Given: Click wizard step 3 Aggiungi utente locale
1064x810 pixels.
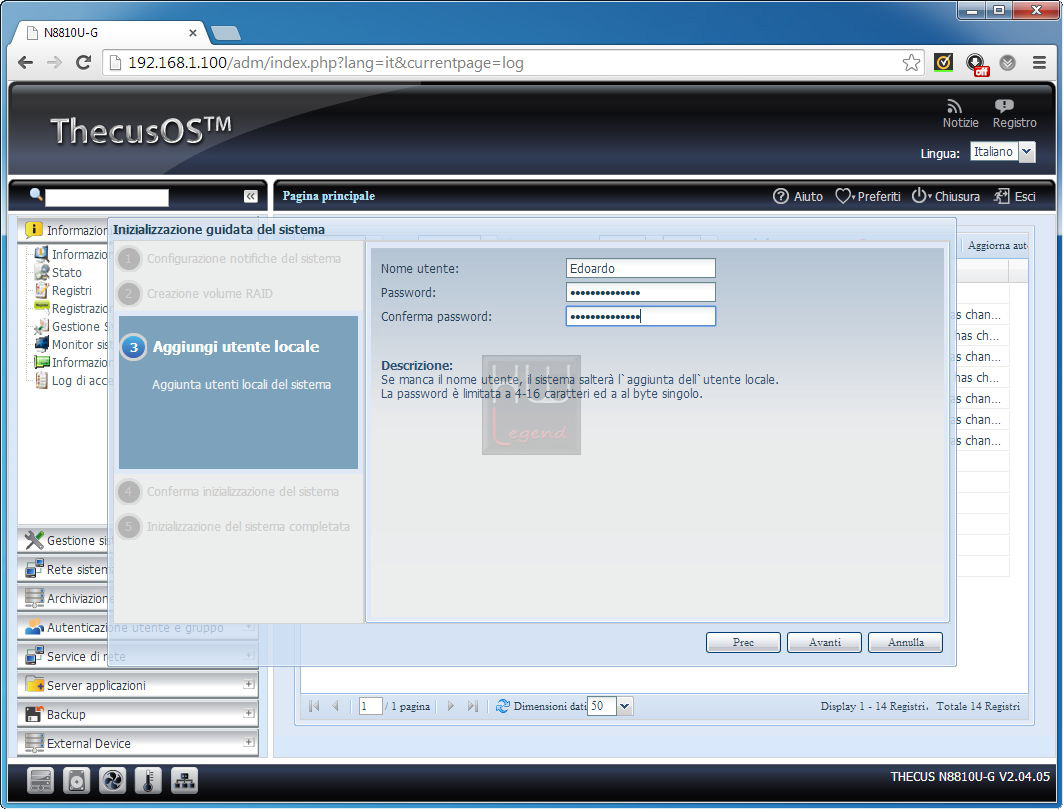Looking at the screenshot, I should [x=238, y=392].
